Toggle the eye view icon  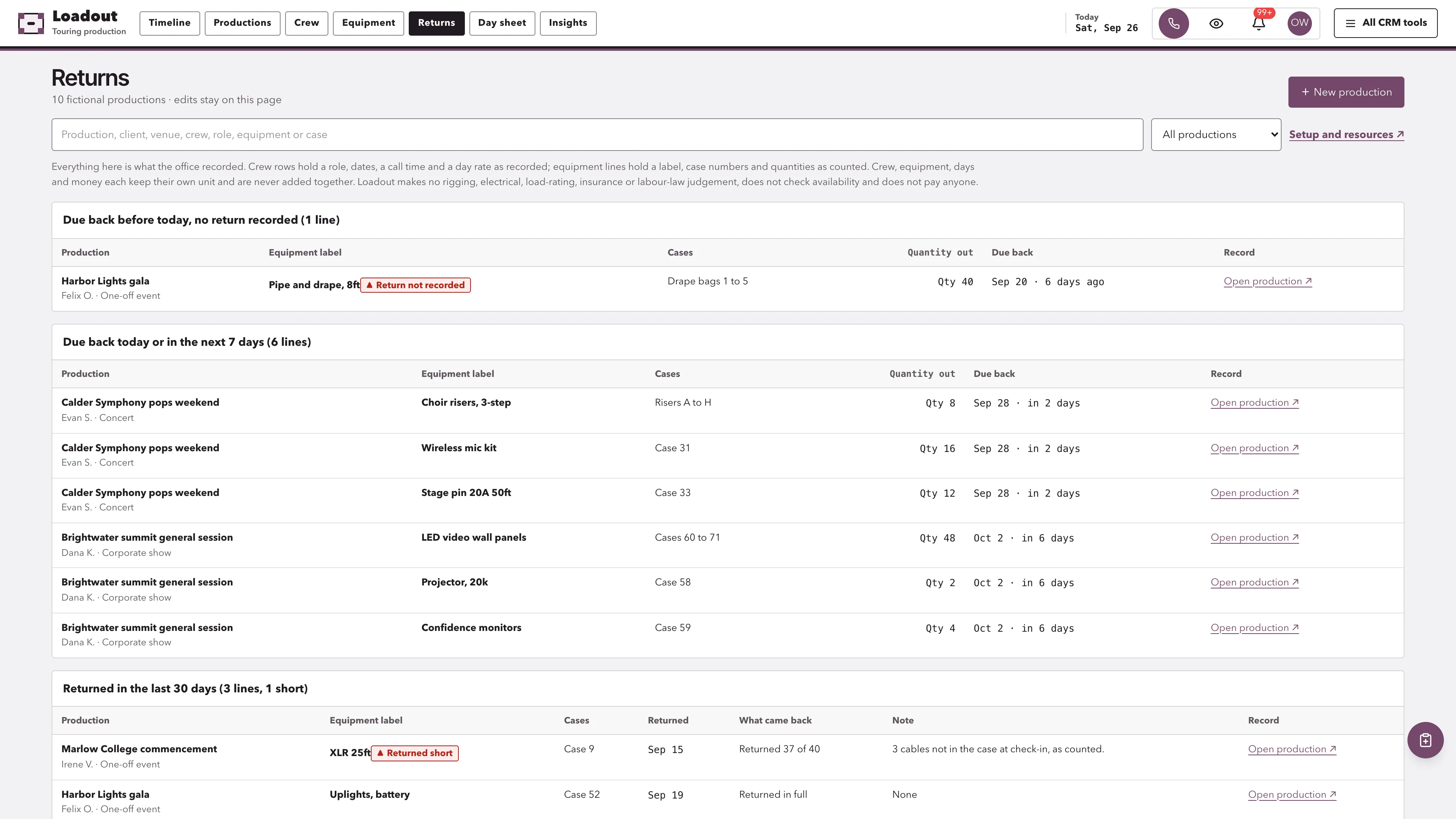(1216, 23)
